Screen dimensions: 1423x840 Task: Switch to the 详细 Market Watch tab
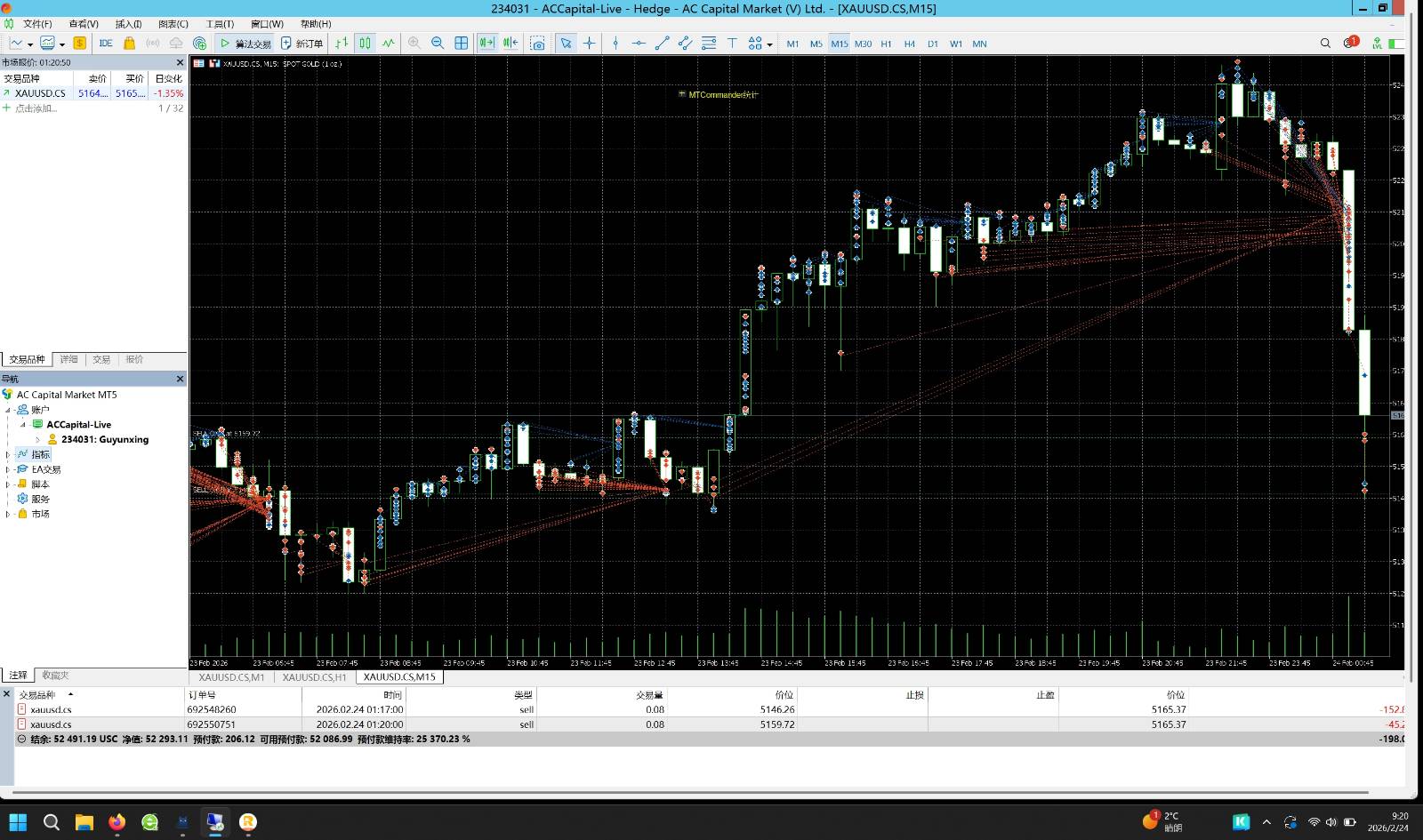(68, 359)
